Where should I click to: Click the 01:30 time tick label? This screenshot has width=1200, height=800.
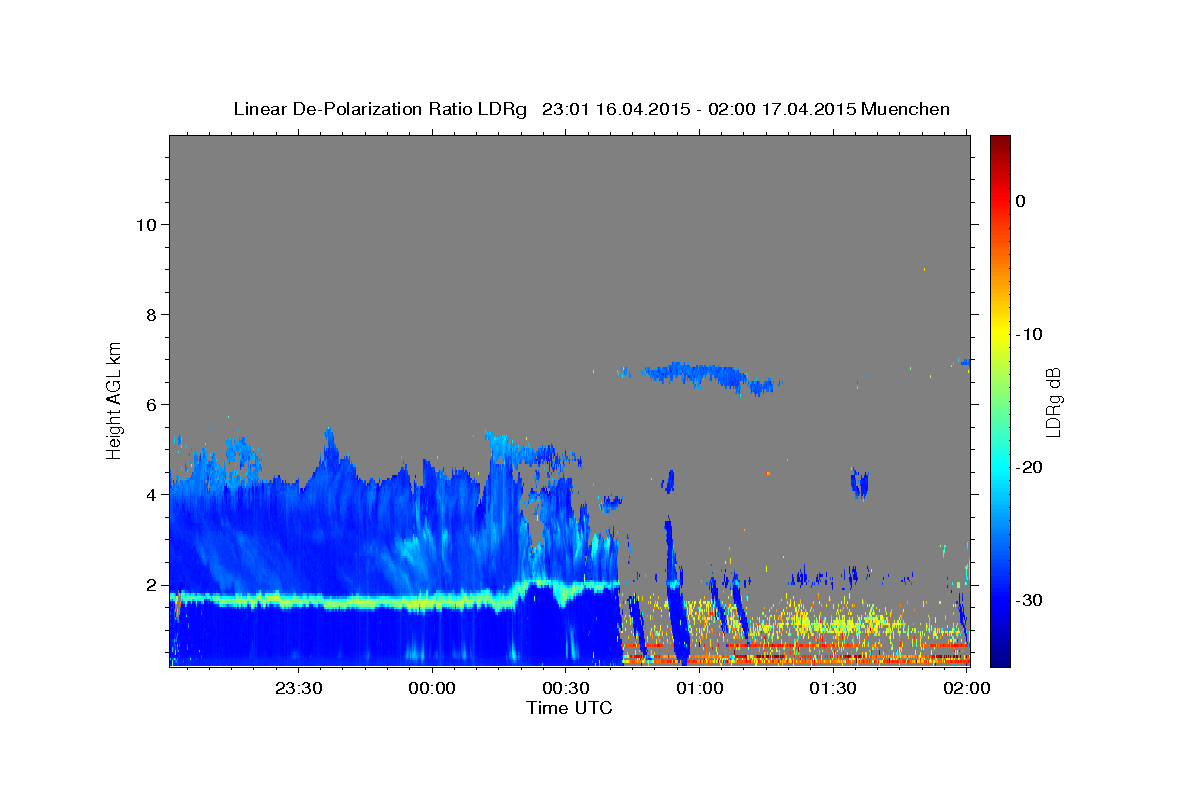pos(833,688)
